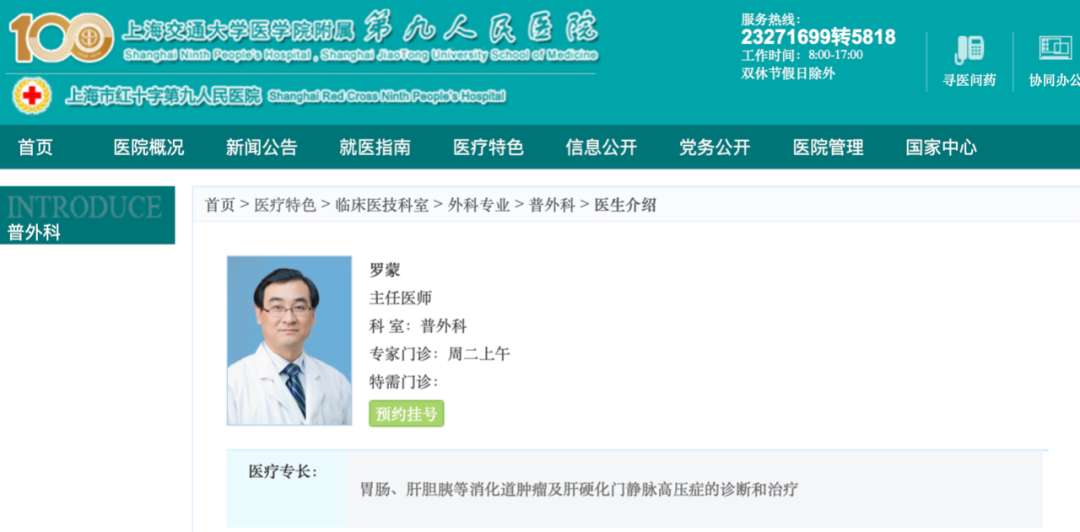Click the 医疗专长 label

coord(283,472)
